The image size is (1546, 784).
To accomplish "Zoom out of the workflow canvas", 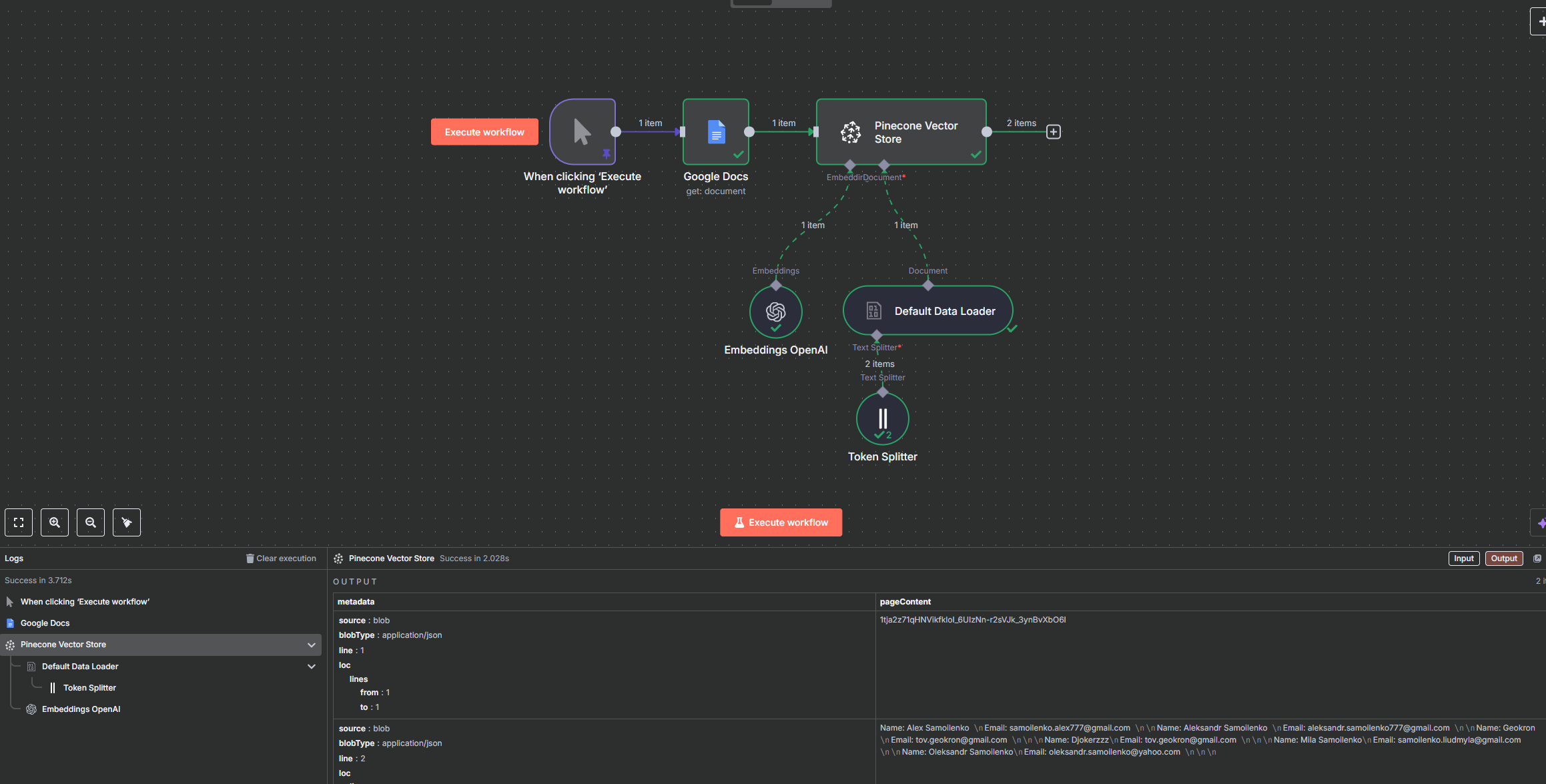I will point(91,522).
